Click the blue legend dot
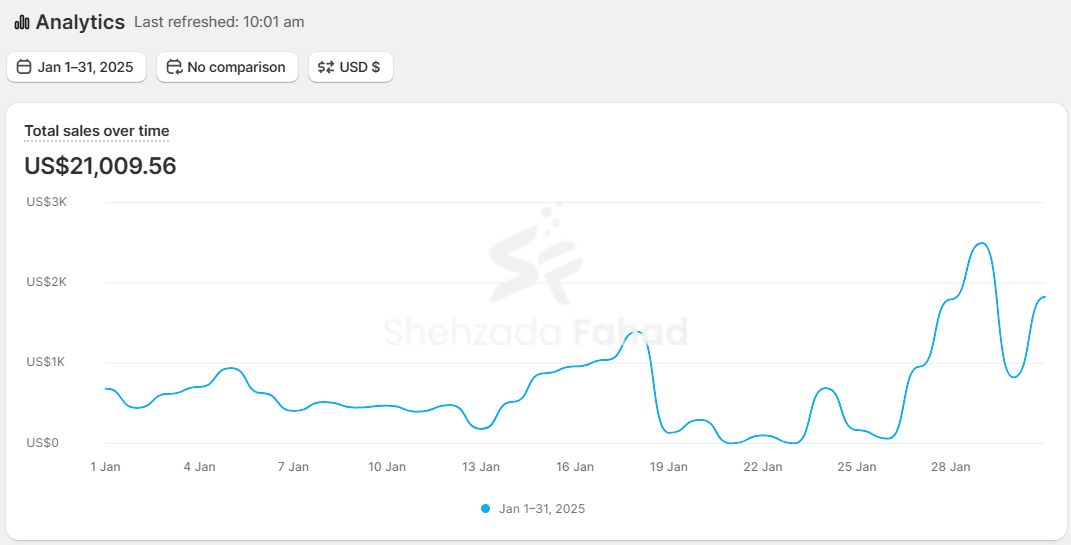 tap(485, 509)
